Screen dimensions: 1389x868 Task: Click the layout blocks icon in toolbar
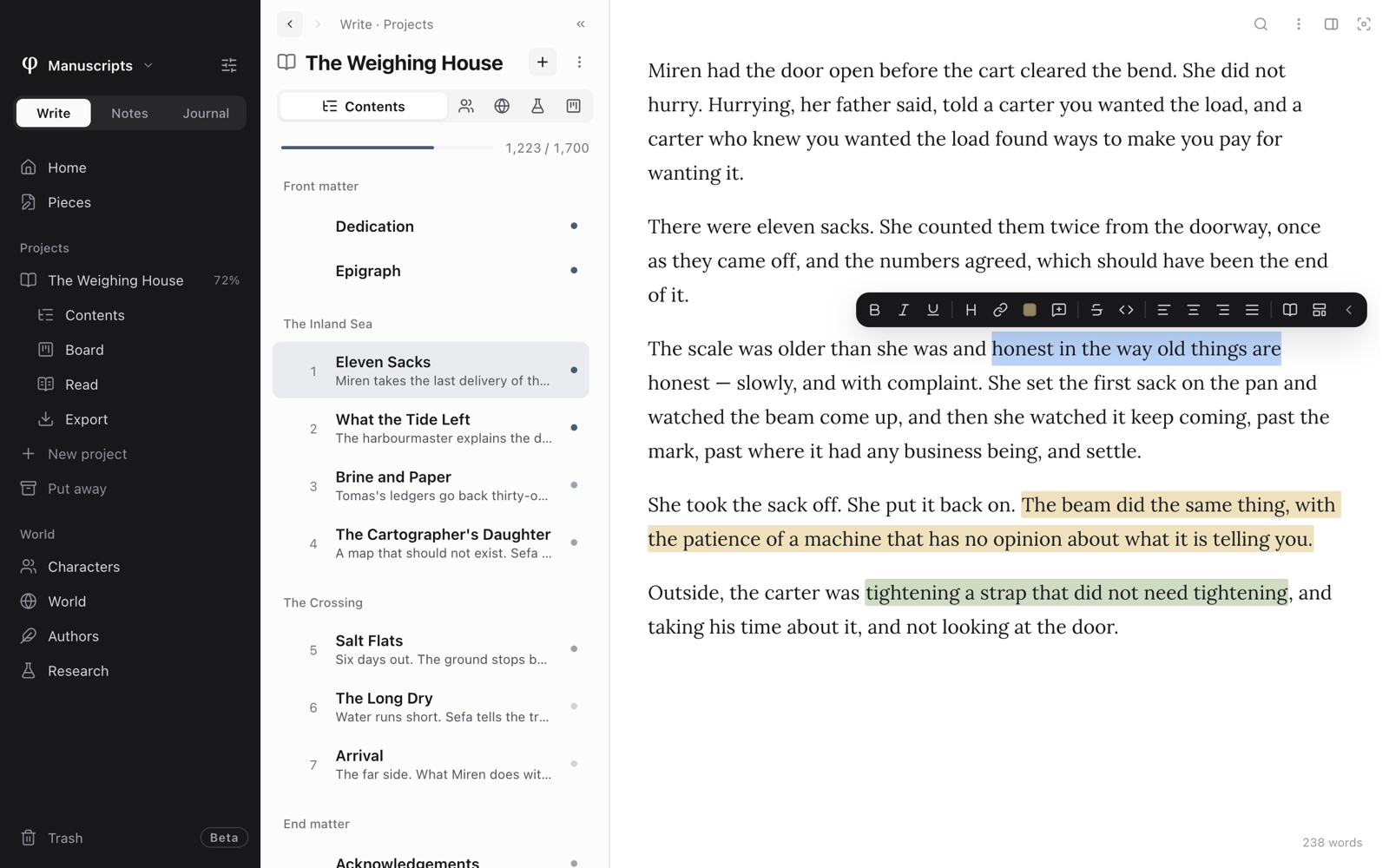point(1320,310)
